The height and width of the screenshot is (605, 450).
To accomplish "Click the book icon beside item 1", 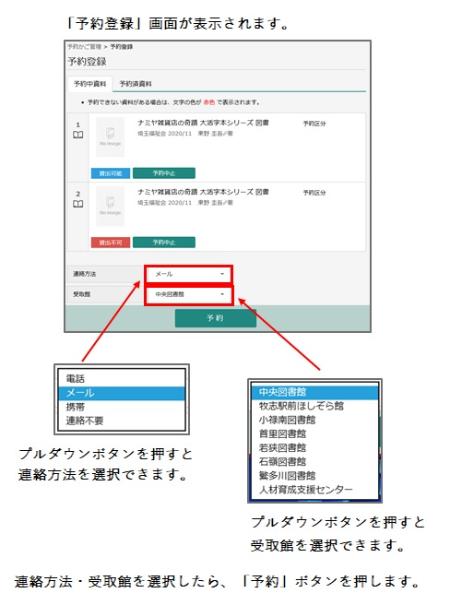I will click(78, 135).
